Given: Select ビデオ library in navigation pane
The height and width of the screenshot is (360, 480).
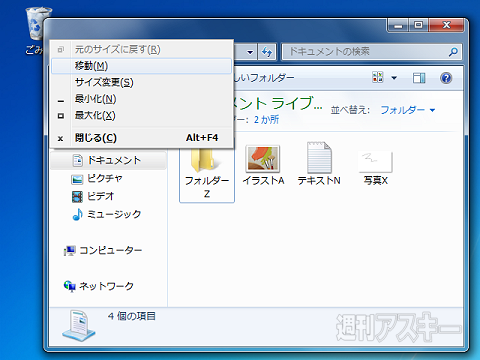Looking at the screenshot, I should point(93,196).
